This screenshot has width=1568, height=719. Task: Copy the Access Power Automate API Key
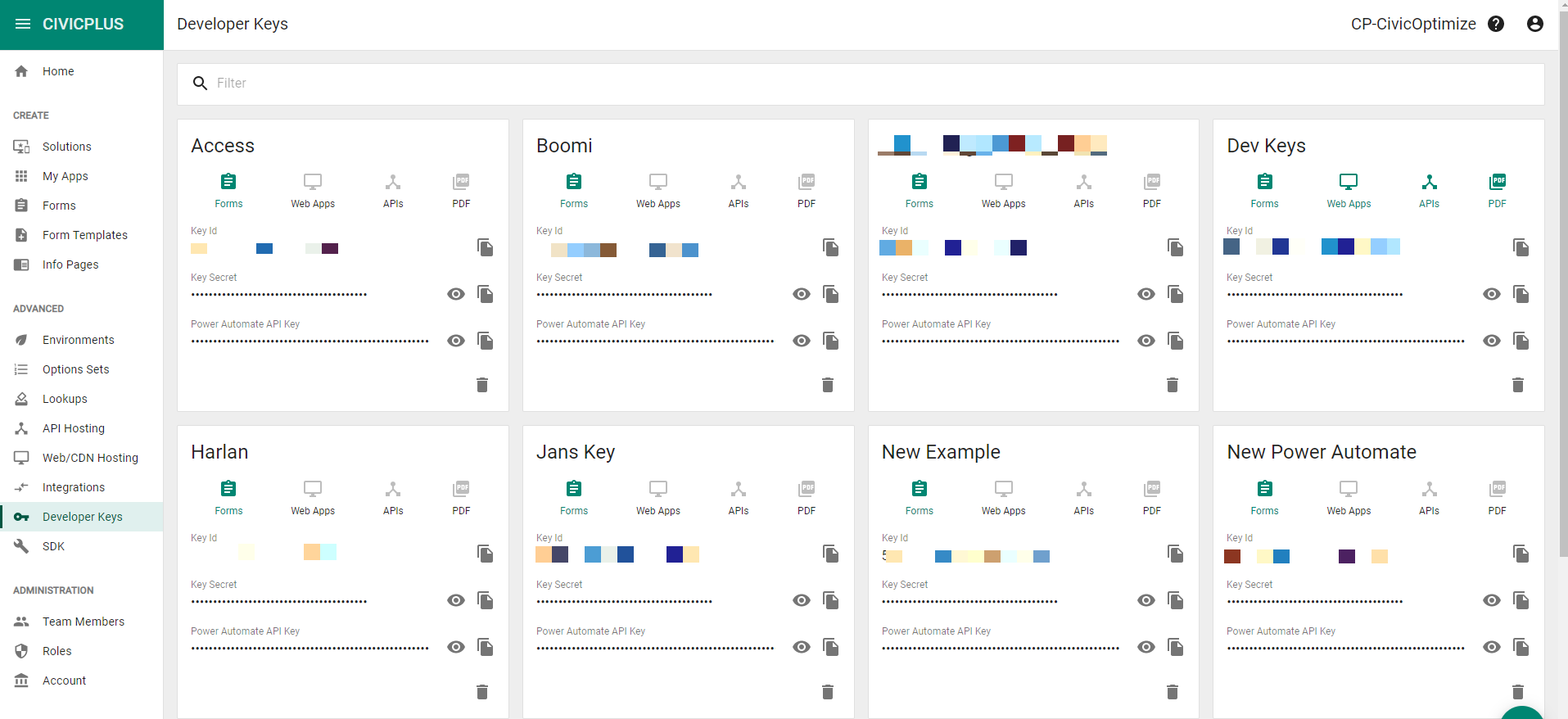coord(486,341)
